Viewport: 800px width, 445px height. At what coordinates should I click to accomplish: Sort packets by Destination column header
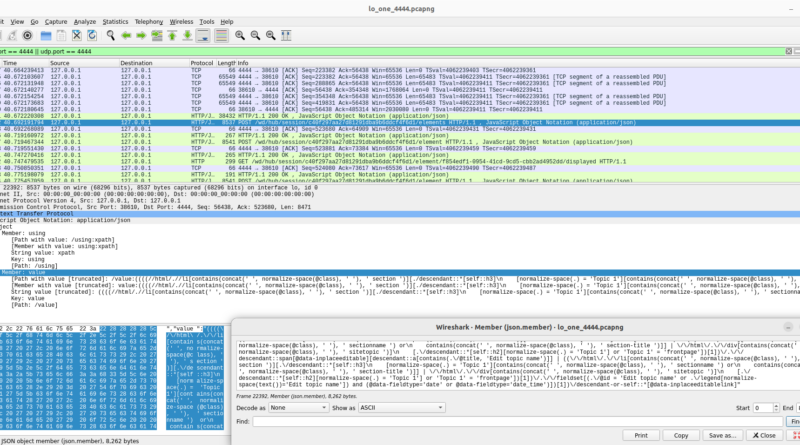pyautogui.click(x=154, y=63)
